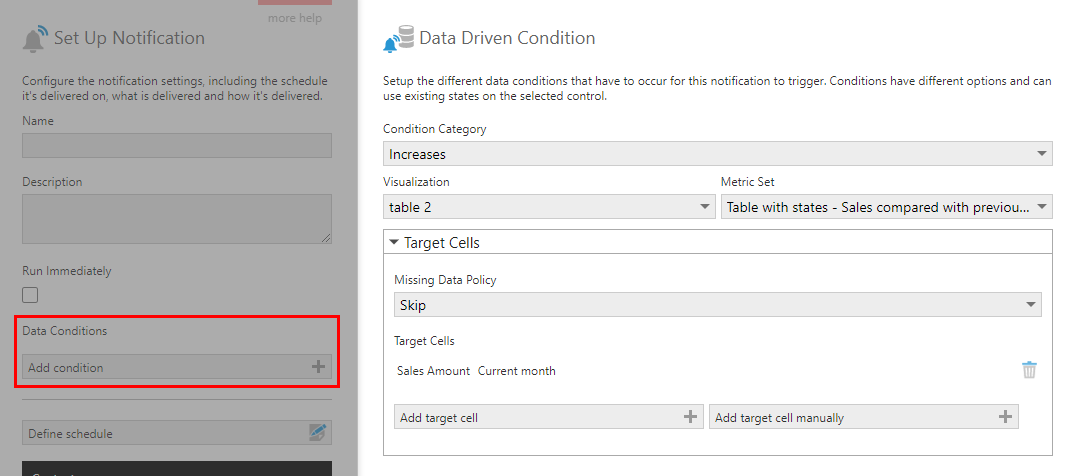Select the Current month target cell text
Screen dimensions: 1077x476
click(517, 371)
